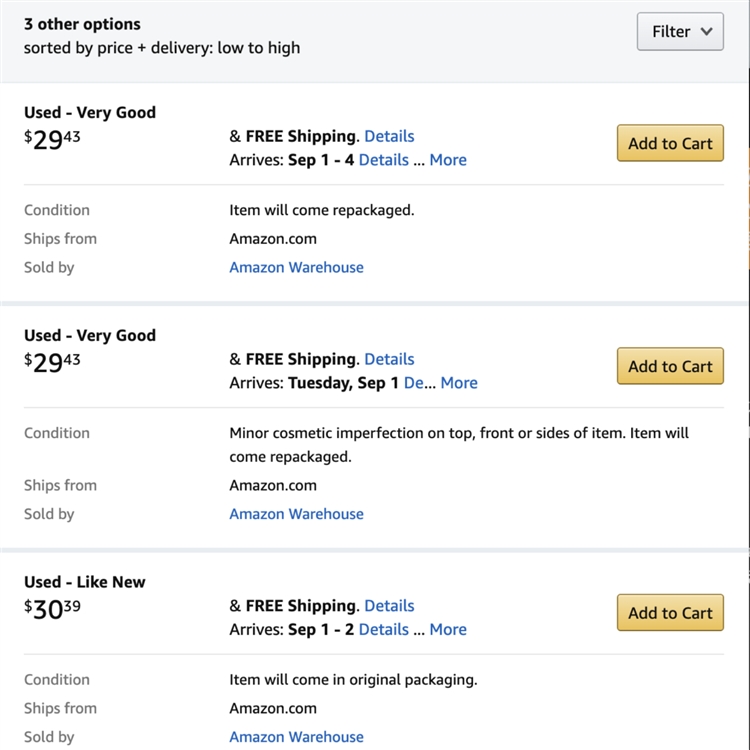Open Amazon Warehouse seller link in the topmost offer
Screen dimensions: 750x750
tap(296, 267)
